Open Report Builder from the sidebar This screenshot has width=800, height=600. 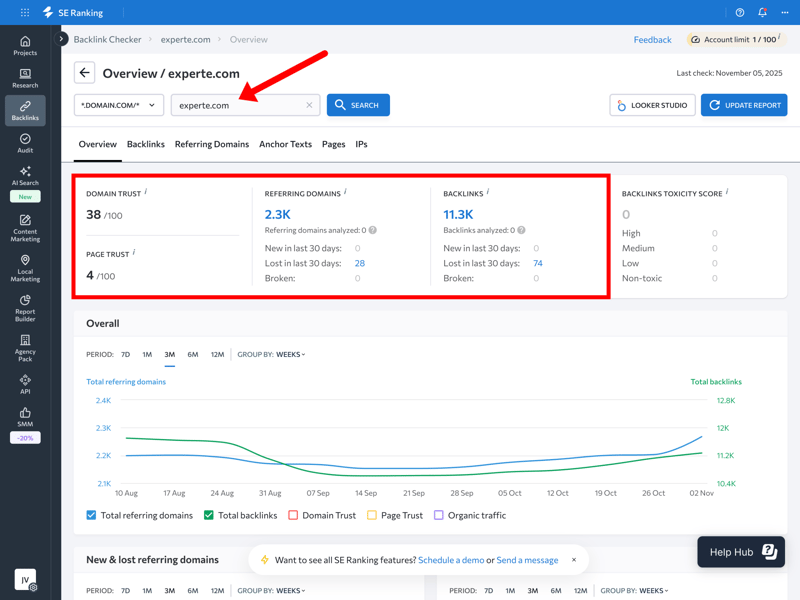click(25, 307)
